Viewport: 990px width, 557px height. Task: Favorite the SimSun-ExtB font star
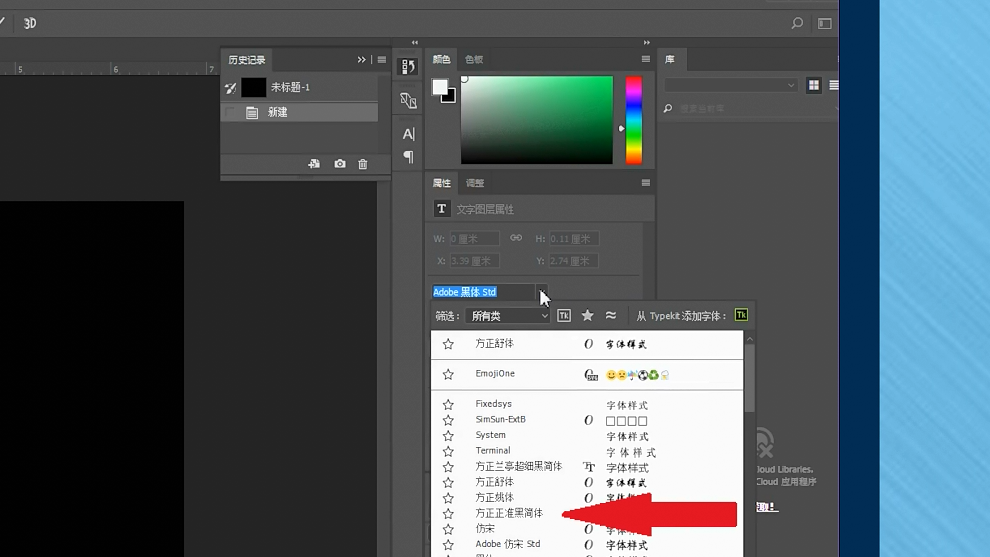448,420
